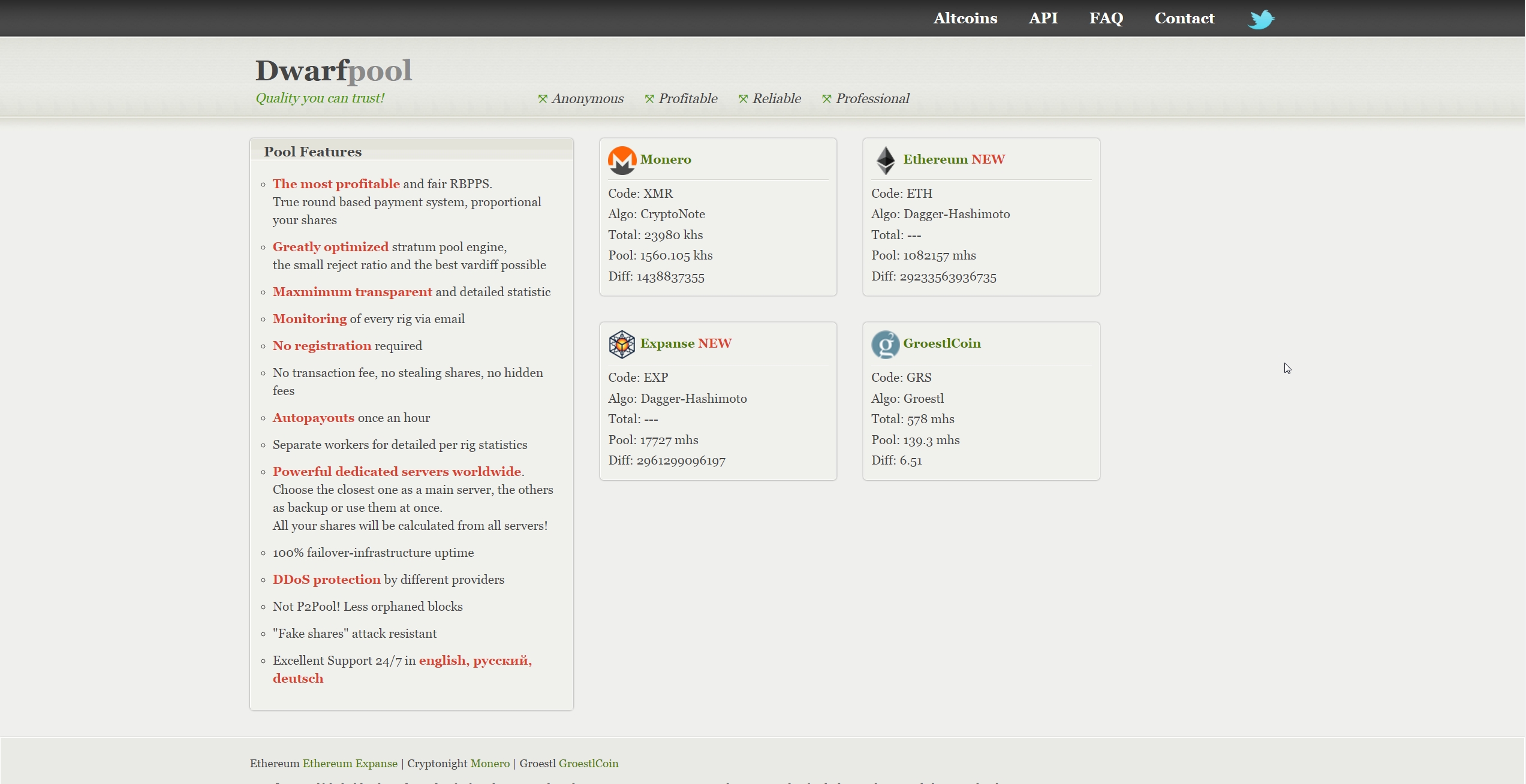The image size is (1526, 784).
Task: Click the Monero coin logo
Action: click(622, 160)
